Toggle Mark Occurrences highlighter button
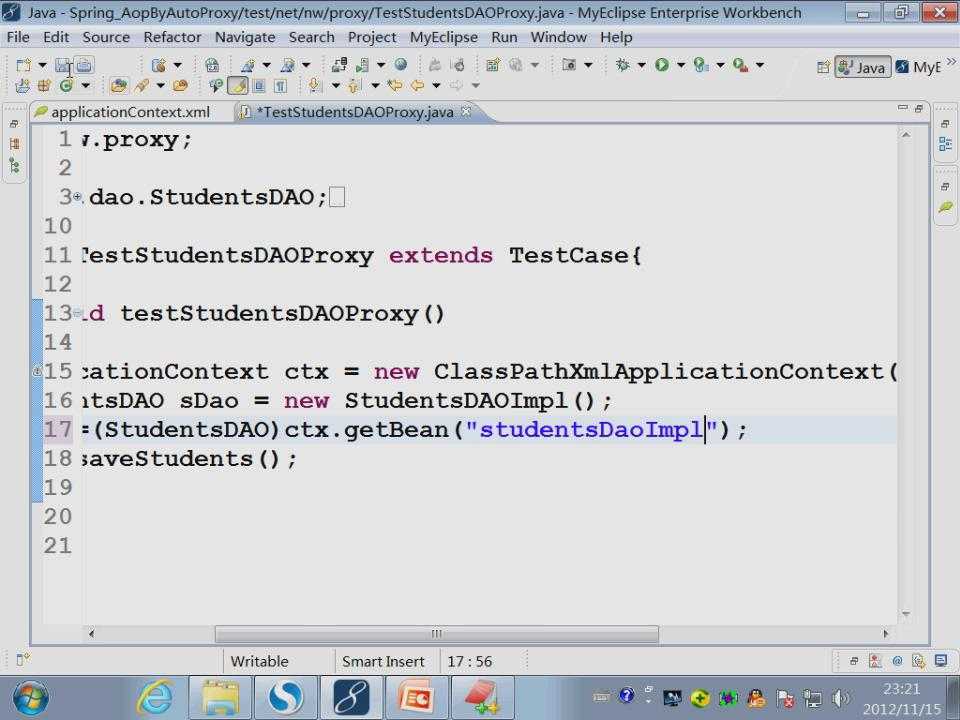Screen dimensions: 960x720 click(238, 86)
